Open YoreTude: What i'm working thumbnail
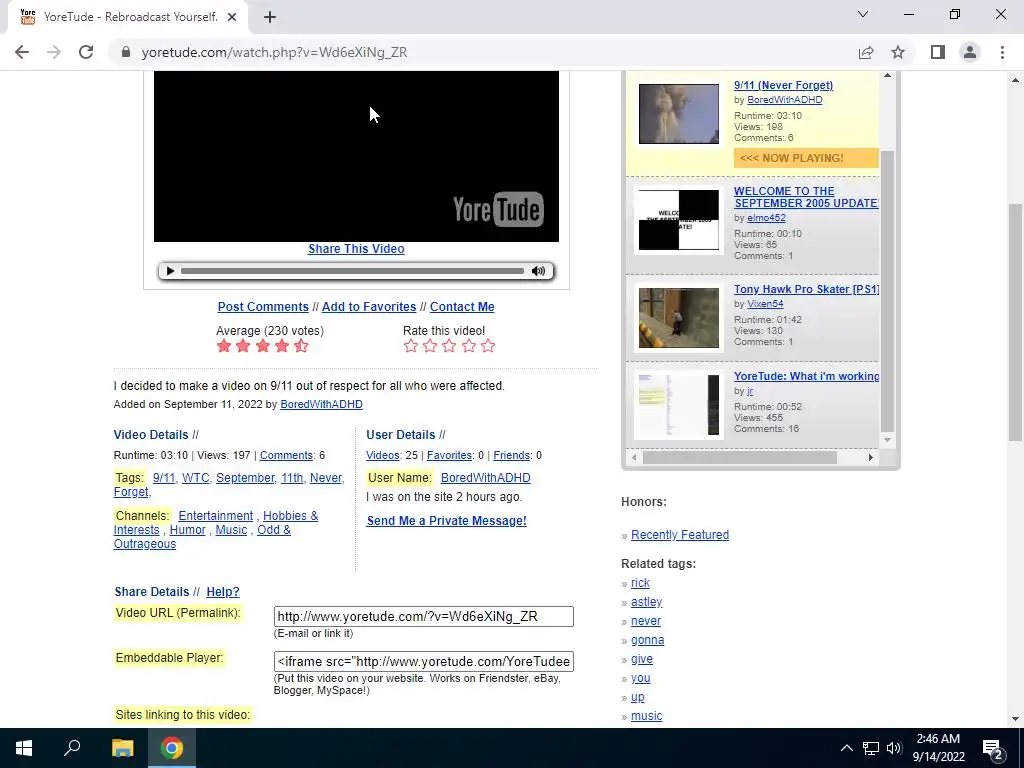This screenshot has width=1024, height=768. (679, 405)
